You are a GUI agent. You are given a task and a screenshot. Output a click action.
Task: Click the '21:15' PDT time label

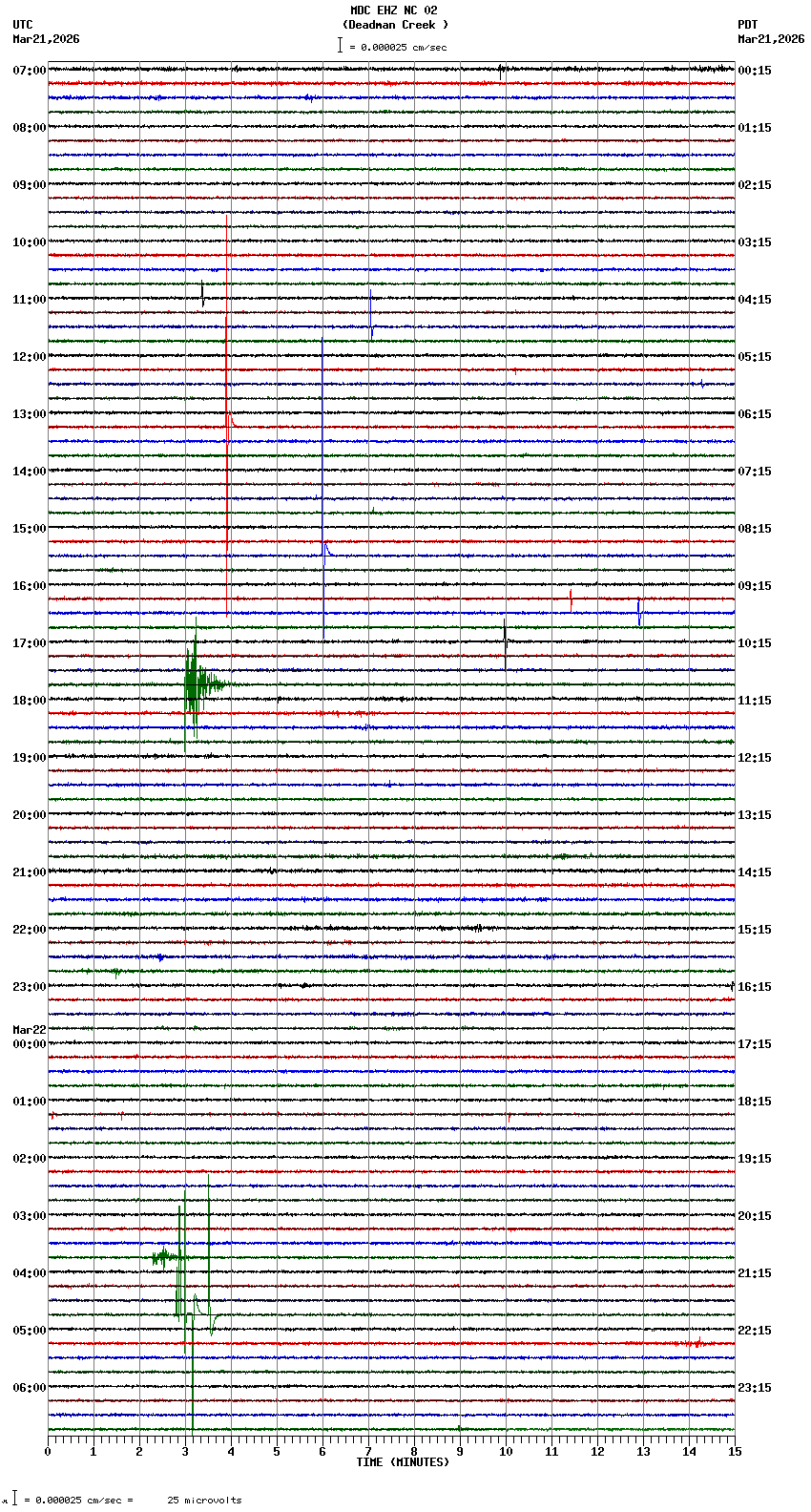(755, 1273)
